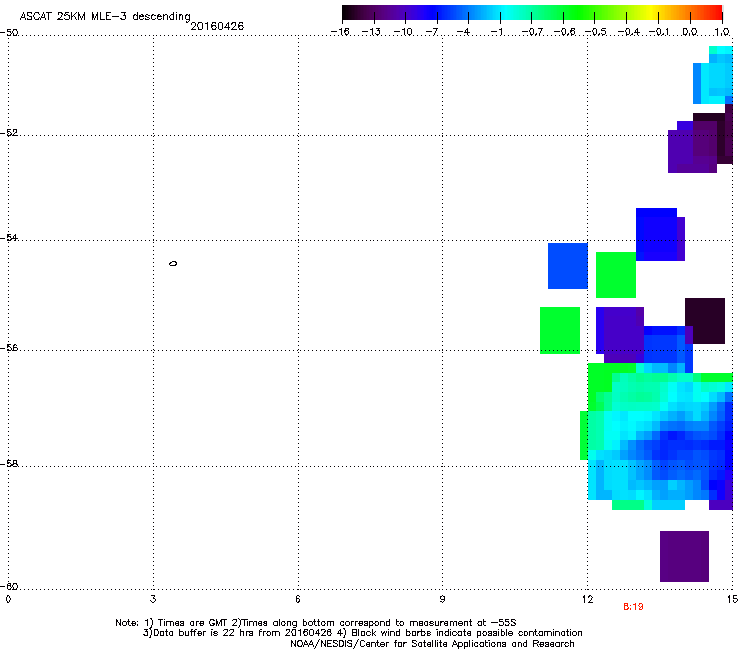Click the -13 color bar label

click(371, 32)
